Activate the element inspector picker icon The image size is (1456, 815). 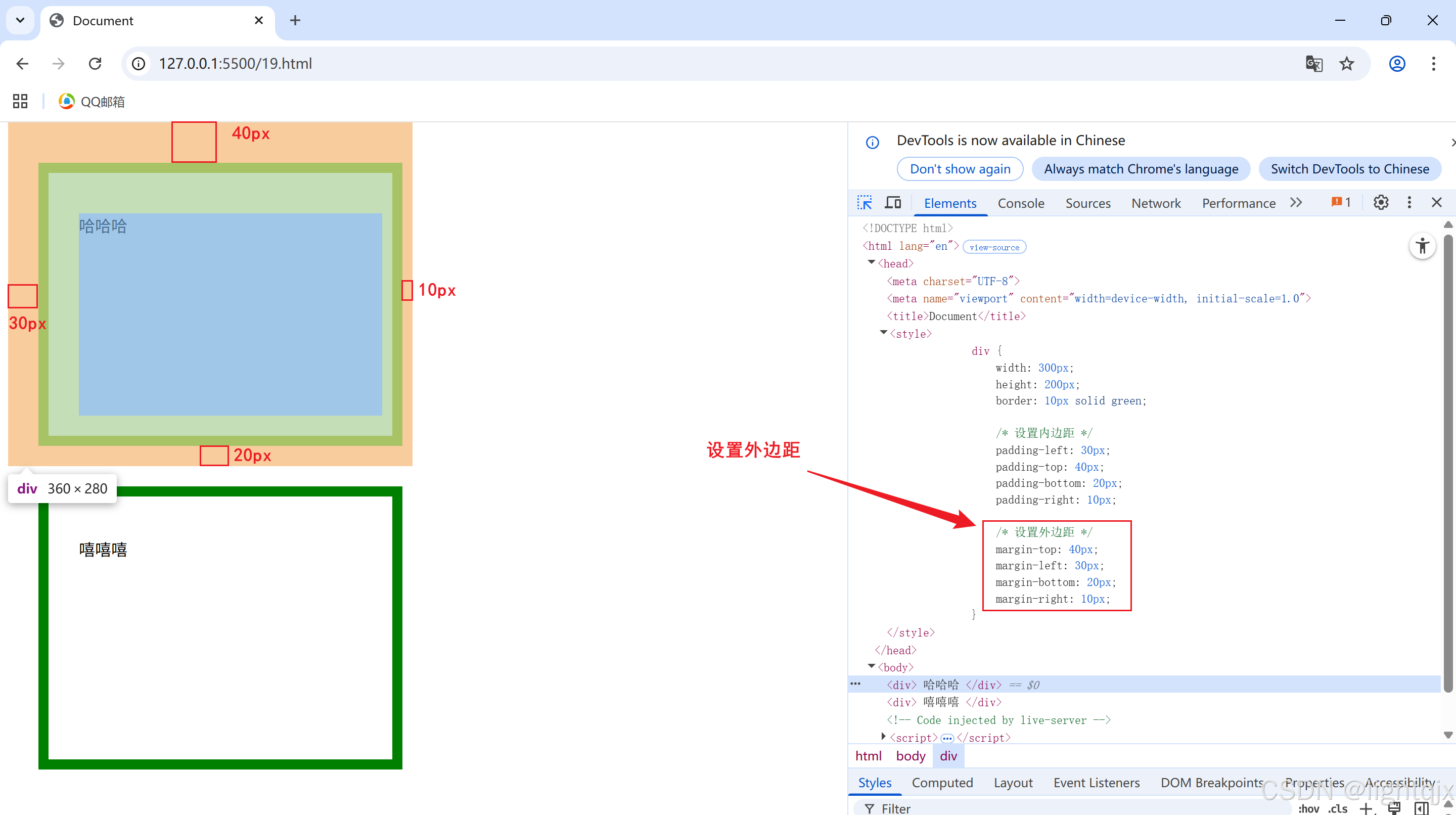[865, 203]
